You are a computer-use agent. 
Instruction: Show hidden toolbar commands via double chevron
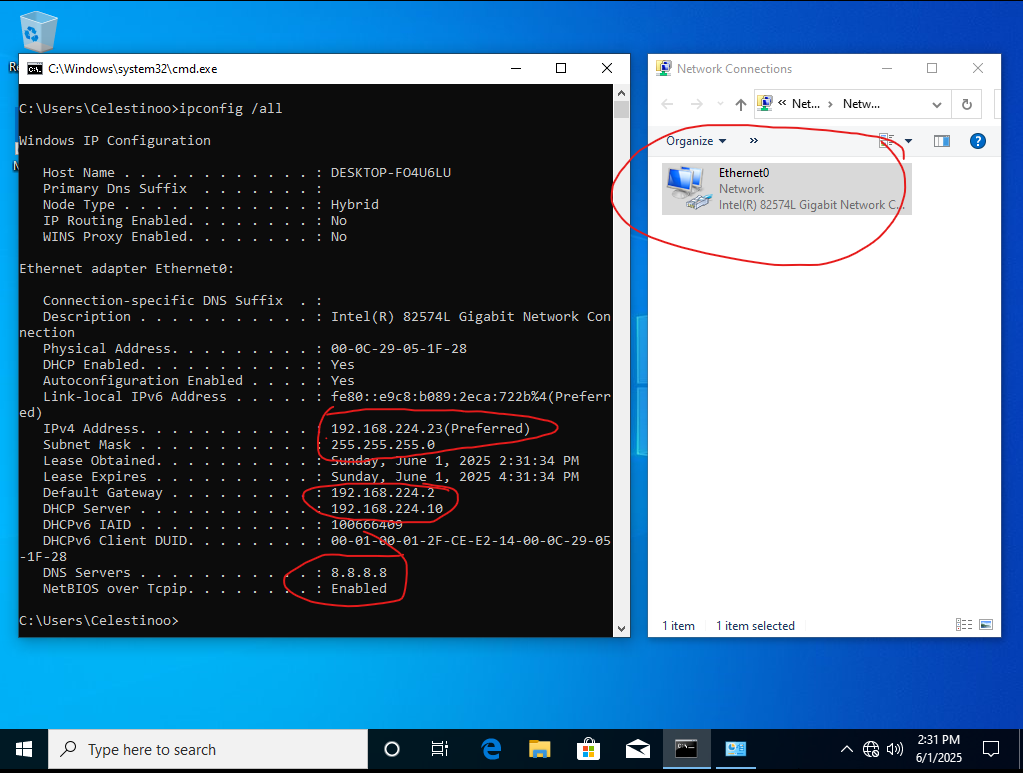[754, 141]
